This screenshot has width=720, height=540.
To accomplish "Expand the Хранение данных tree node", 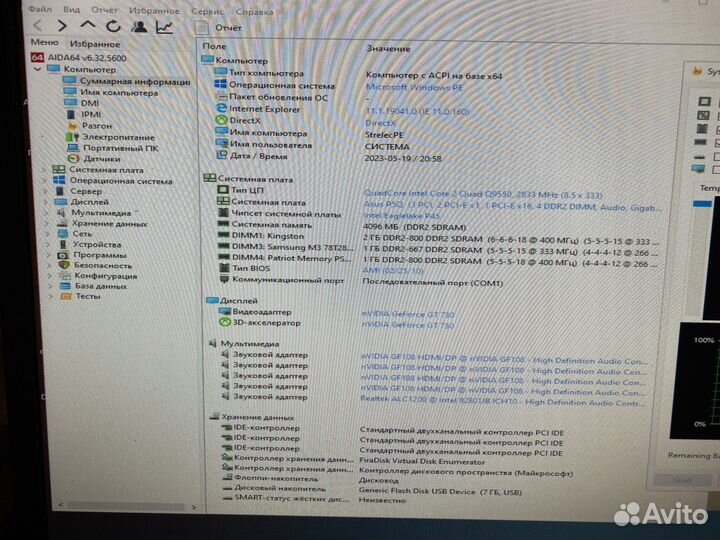I will [48, 224].
